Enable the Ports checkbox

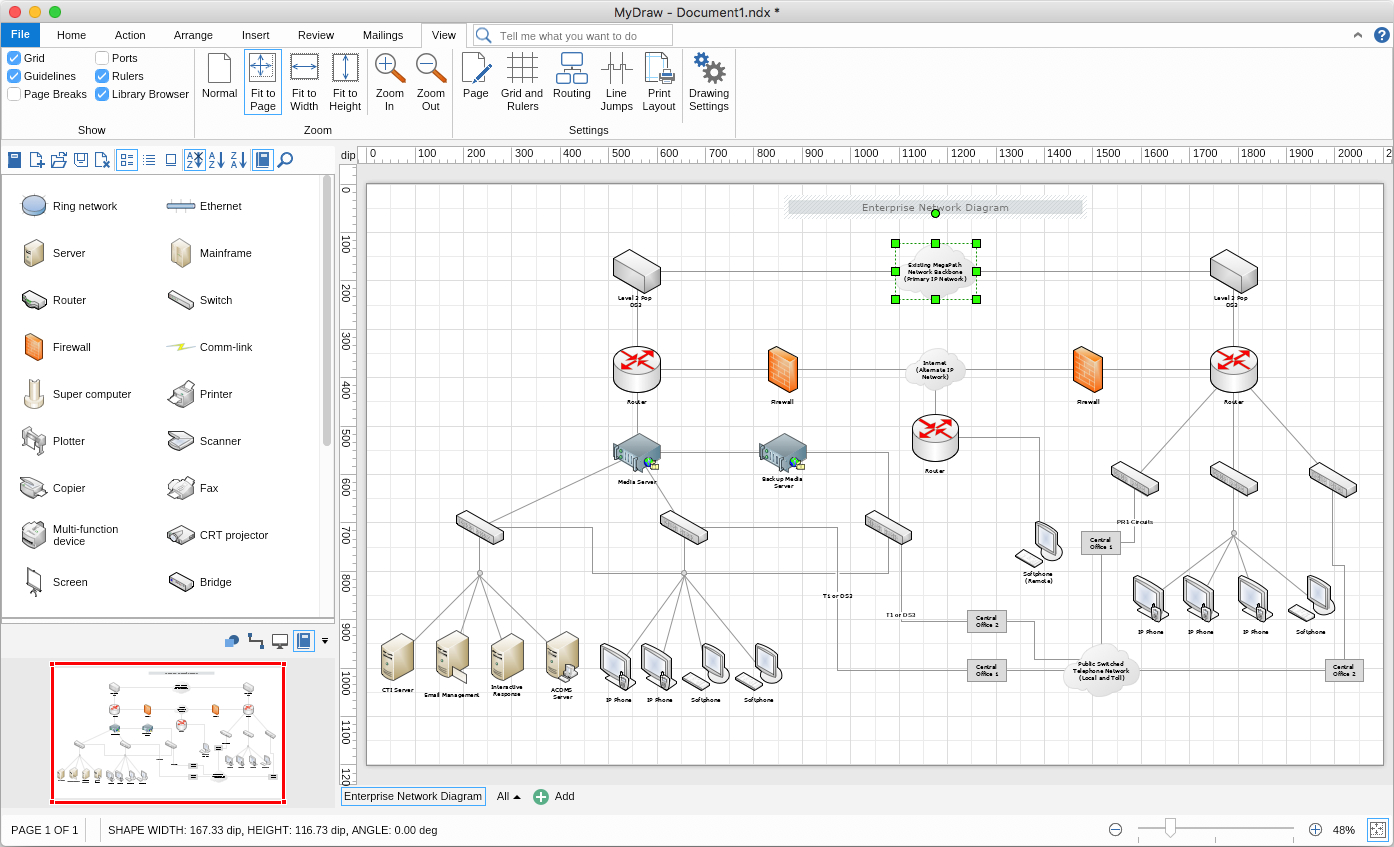pyautogui.click(x=102, y=58)
